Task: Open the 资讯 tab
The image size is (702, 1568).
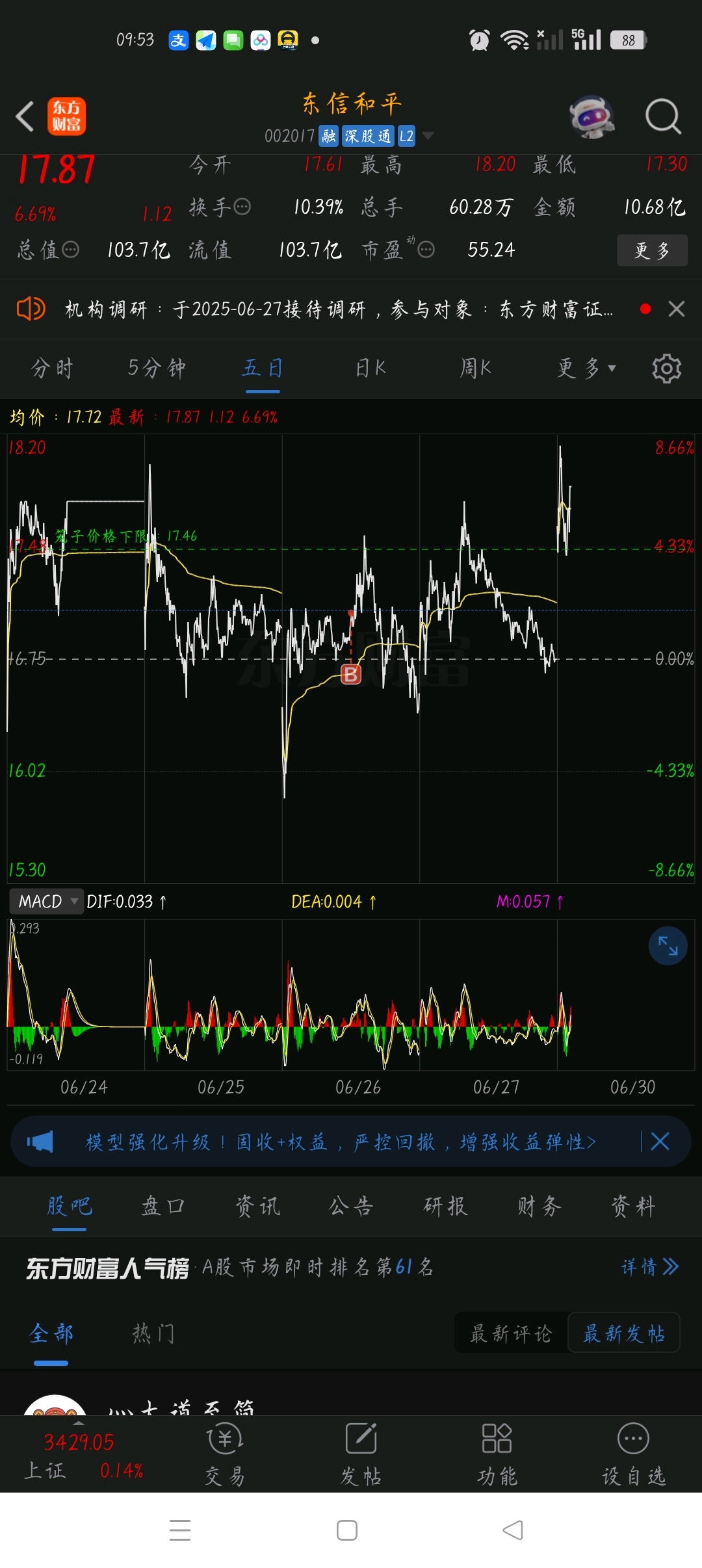Action: [x=257, y=1207]
